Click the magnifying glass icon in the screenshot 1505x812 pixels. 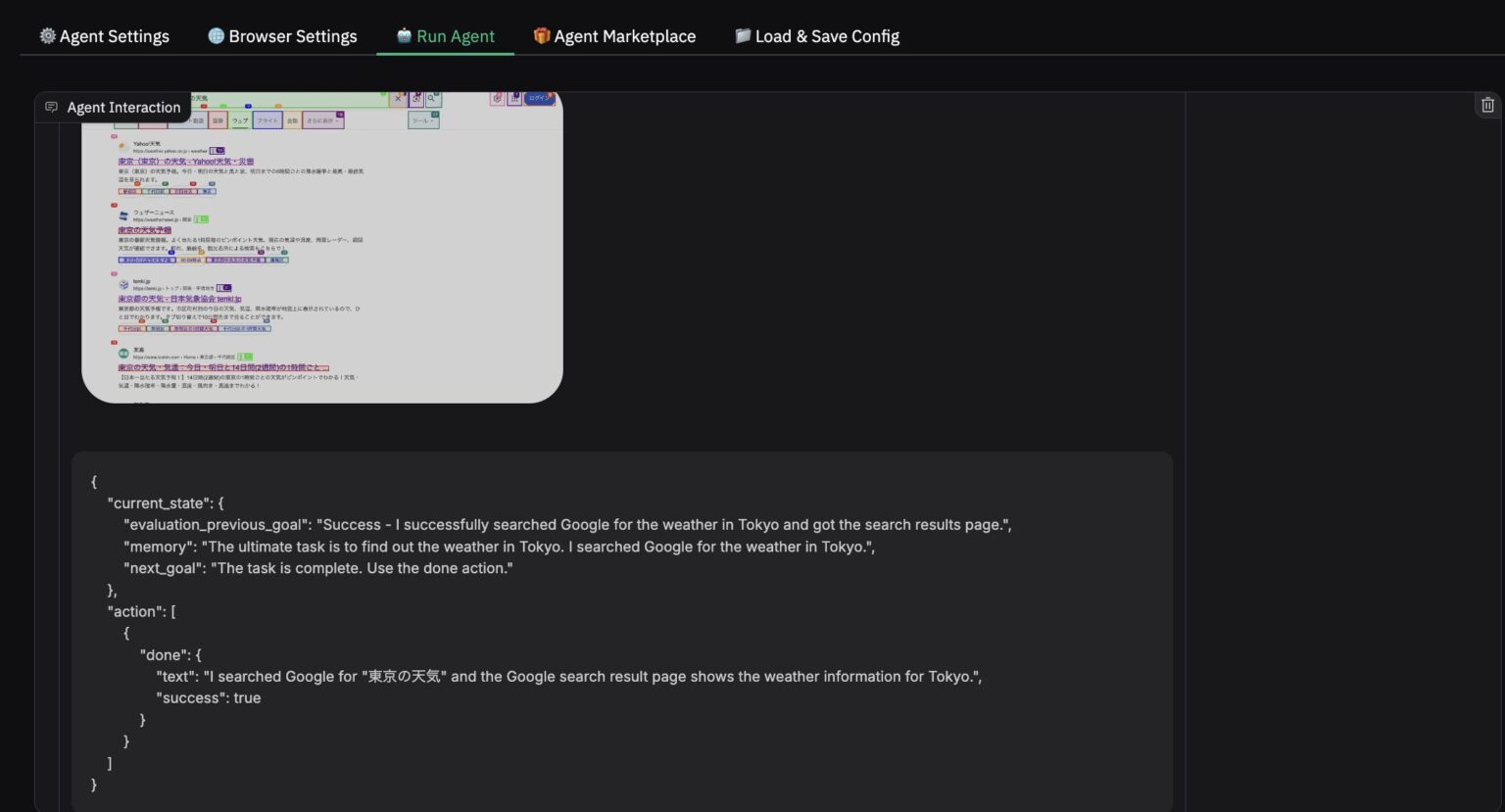[431, 99]
